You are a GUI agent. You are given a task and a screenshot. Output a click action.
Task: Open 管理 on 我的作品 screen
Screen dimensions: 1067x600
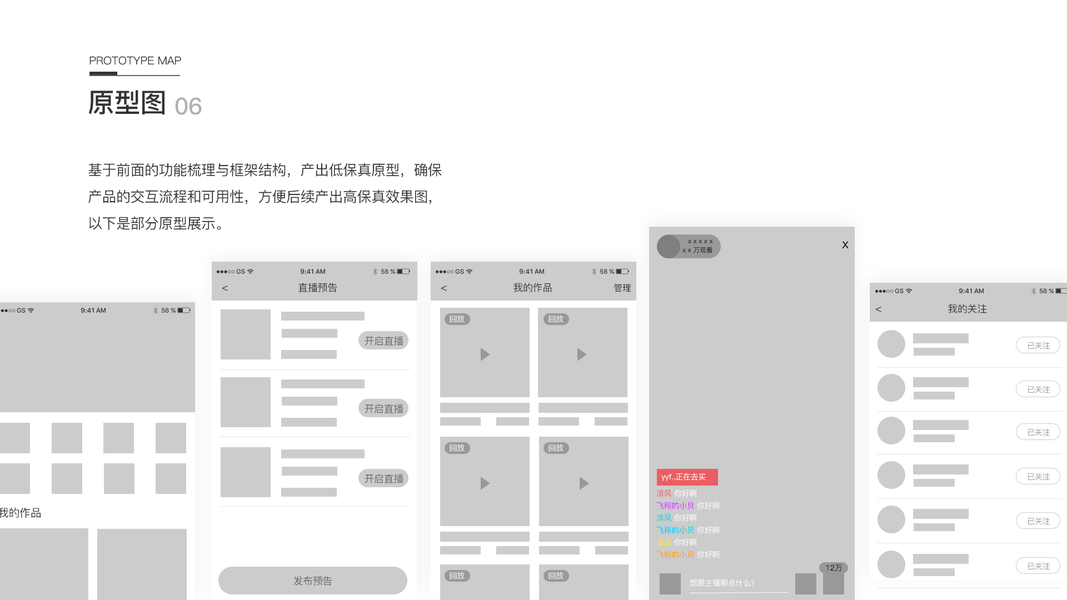pyautogui.click(x=622, y=288)
